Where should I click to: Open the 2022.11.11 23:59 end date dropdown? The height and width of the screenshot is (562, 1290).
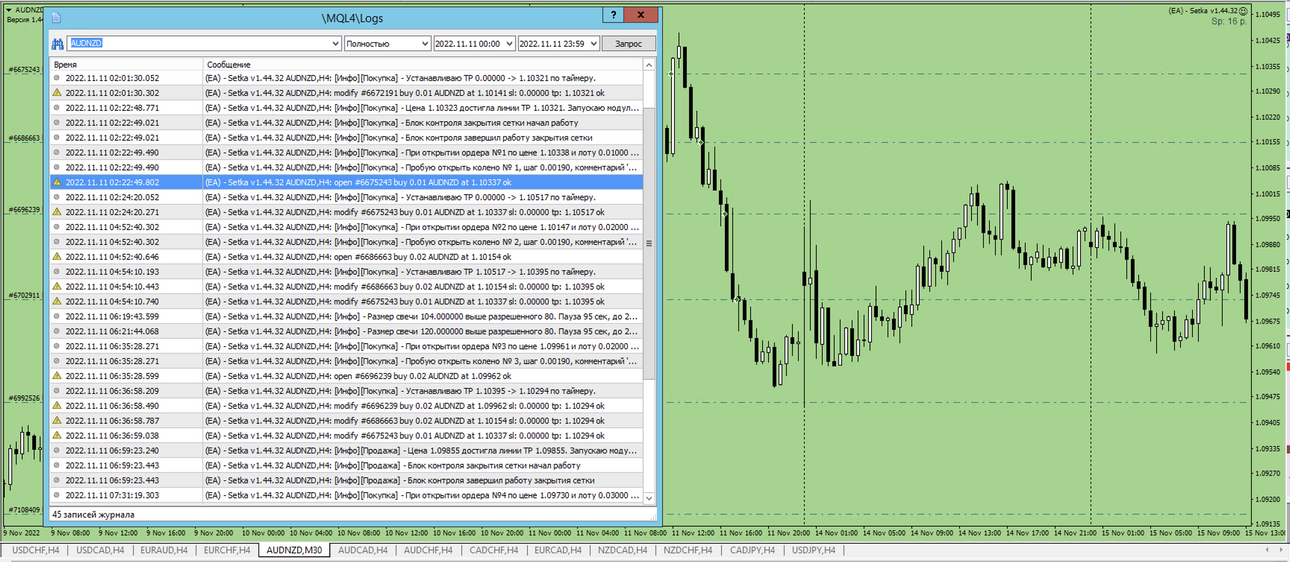593,44
